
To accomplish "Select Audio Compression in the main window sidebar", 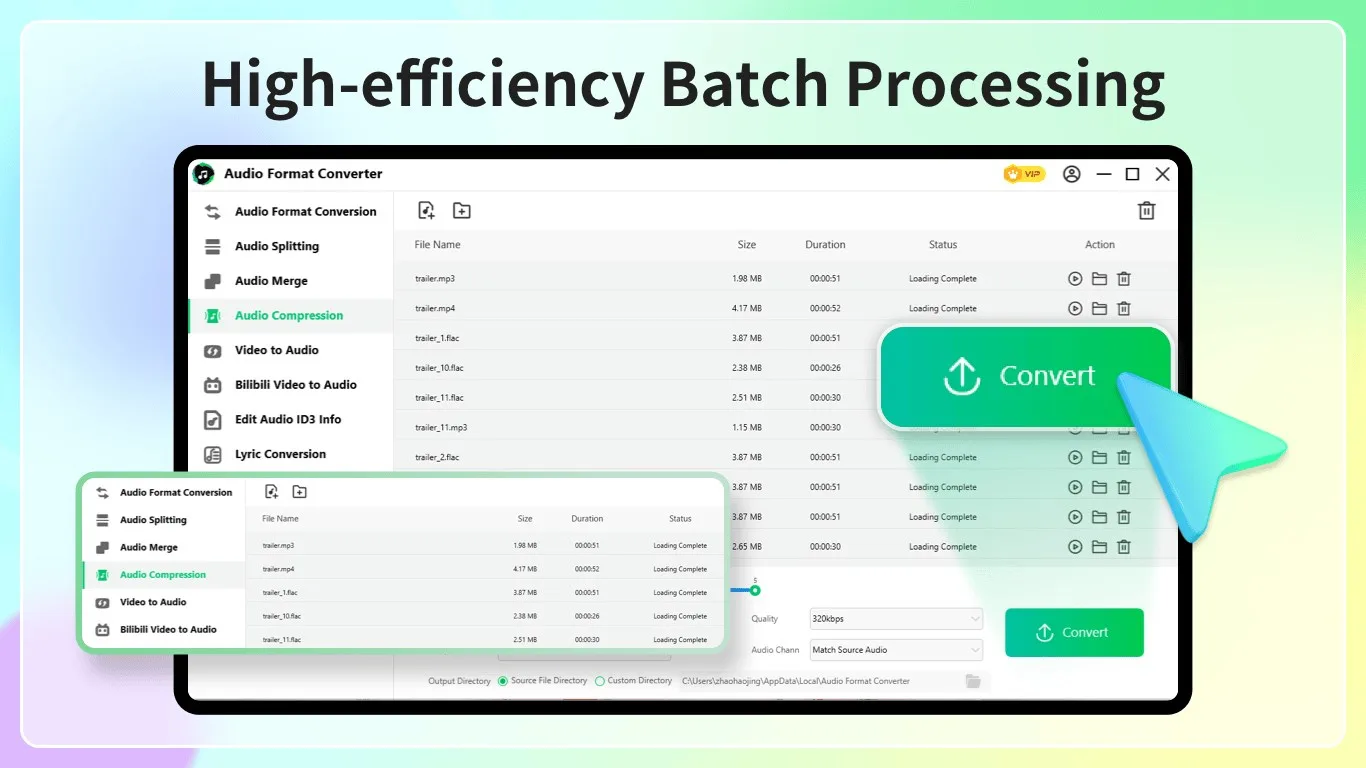I will pos(291,316).
